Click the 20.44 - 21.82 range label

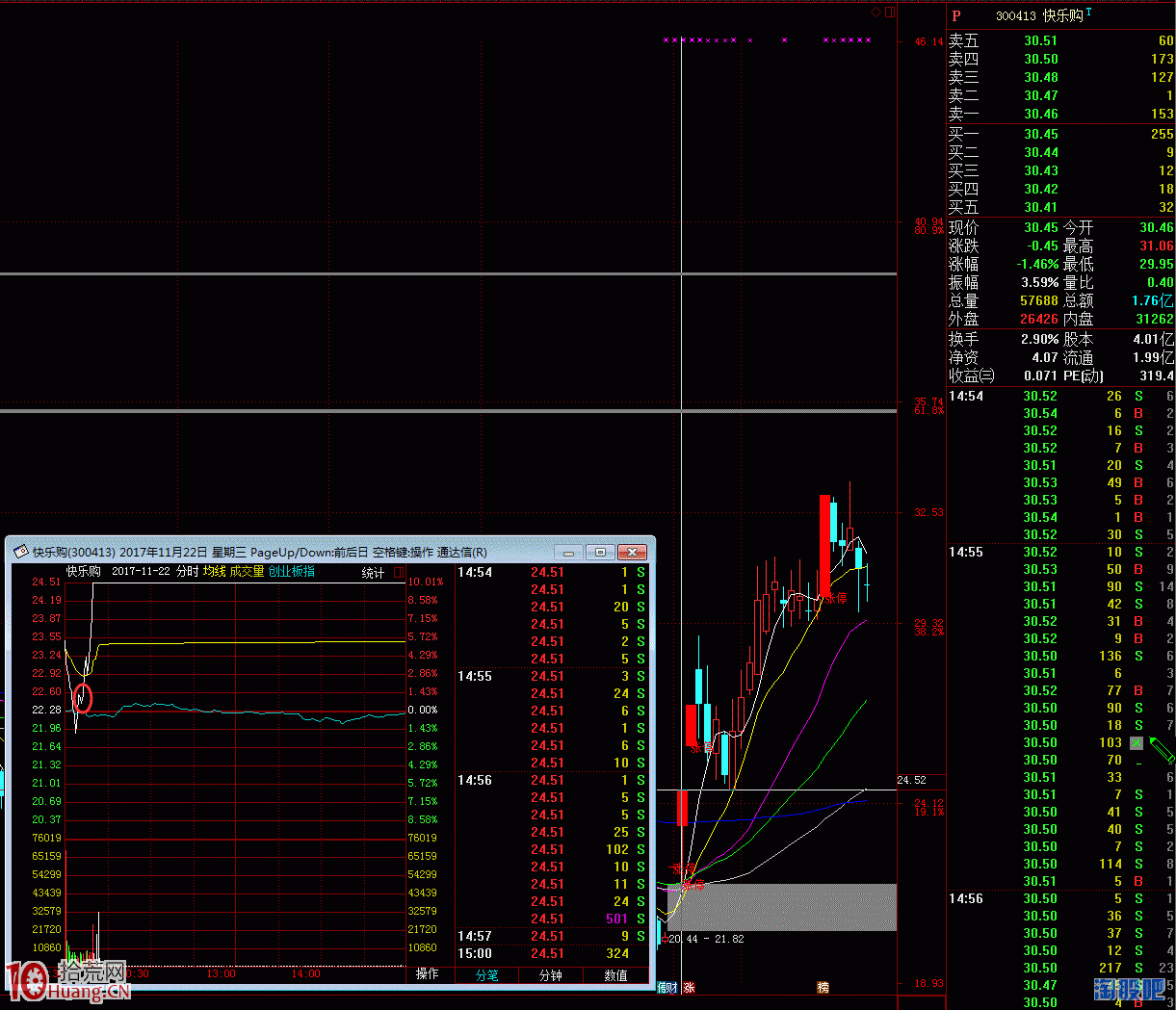(x=706, y=939)
